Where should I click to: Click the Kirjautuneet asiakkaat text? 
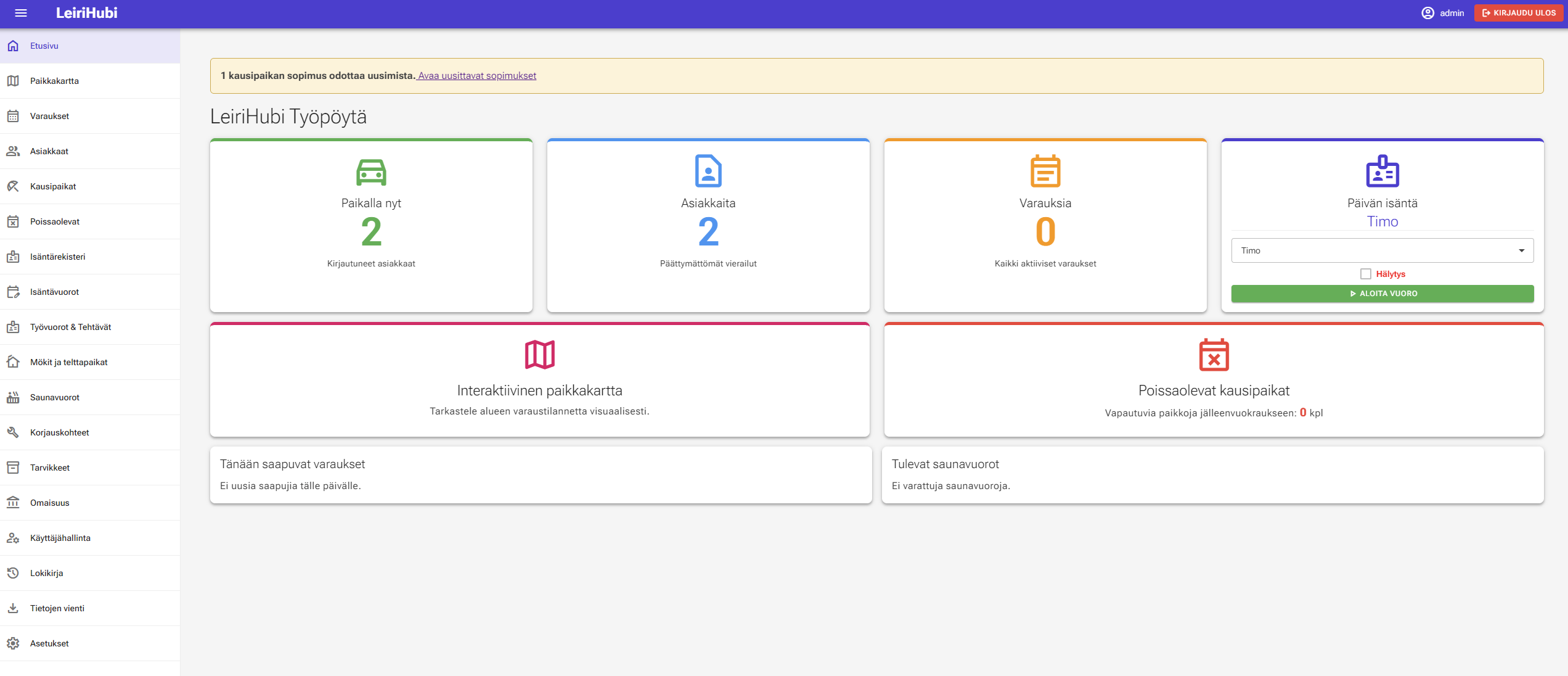(371, 263)
